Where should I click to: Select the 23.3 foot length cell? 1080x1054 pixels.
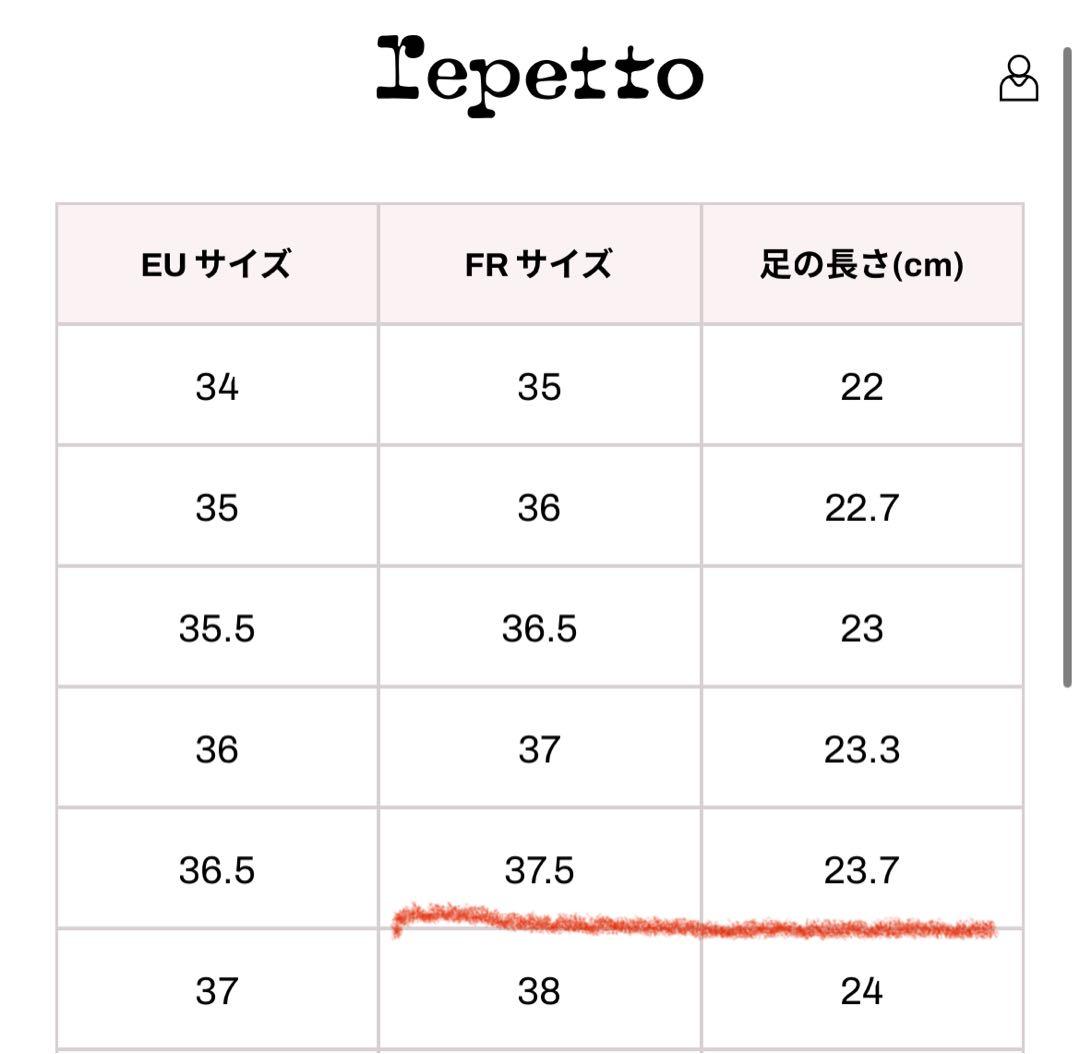861,749
